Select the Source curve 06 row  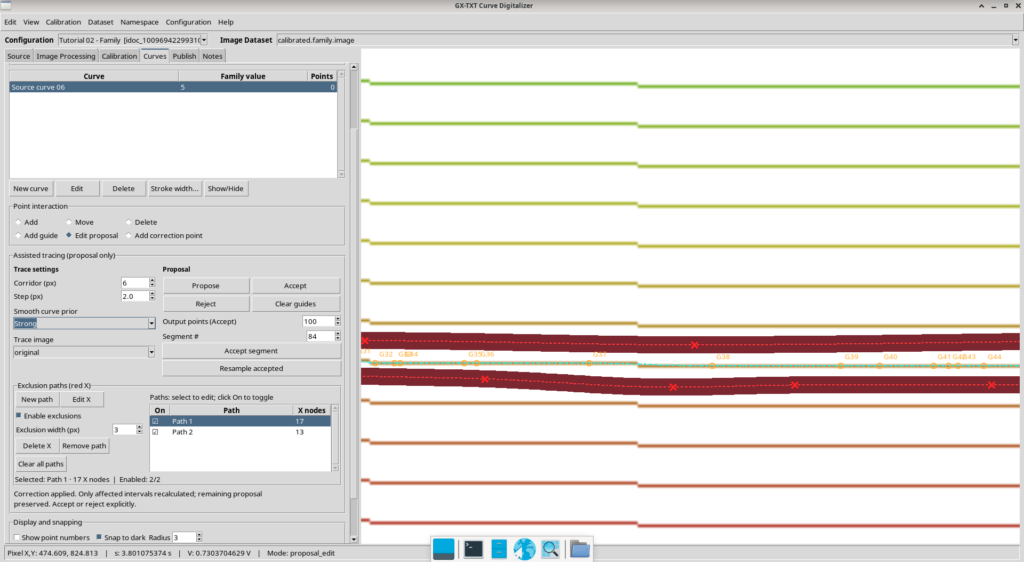coord(173,87)
